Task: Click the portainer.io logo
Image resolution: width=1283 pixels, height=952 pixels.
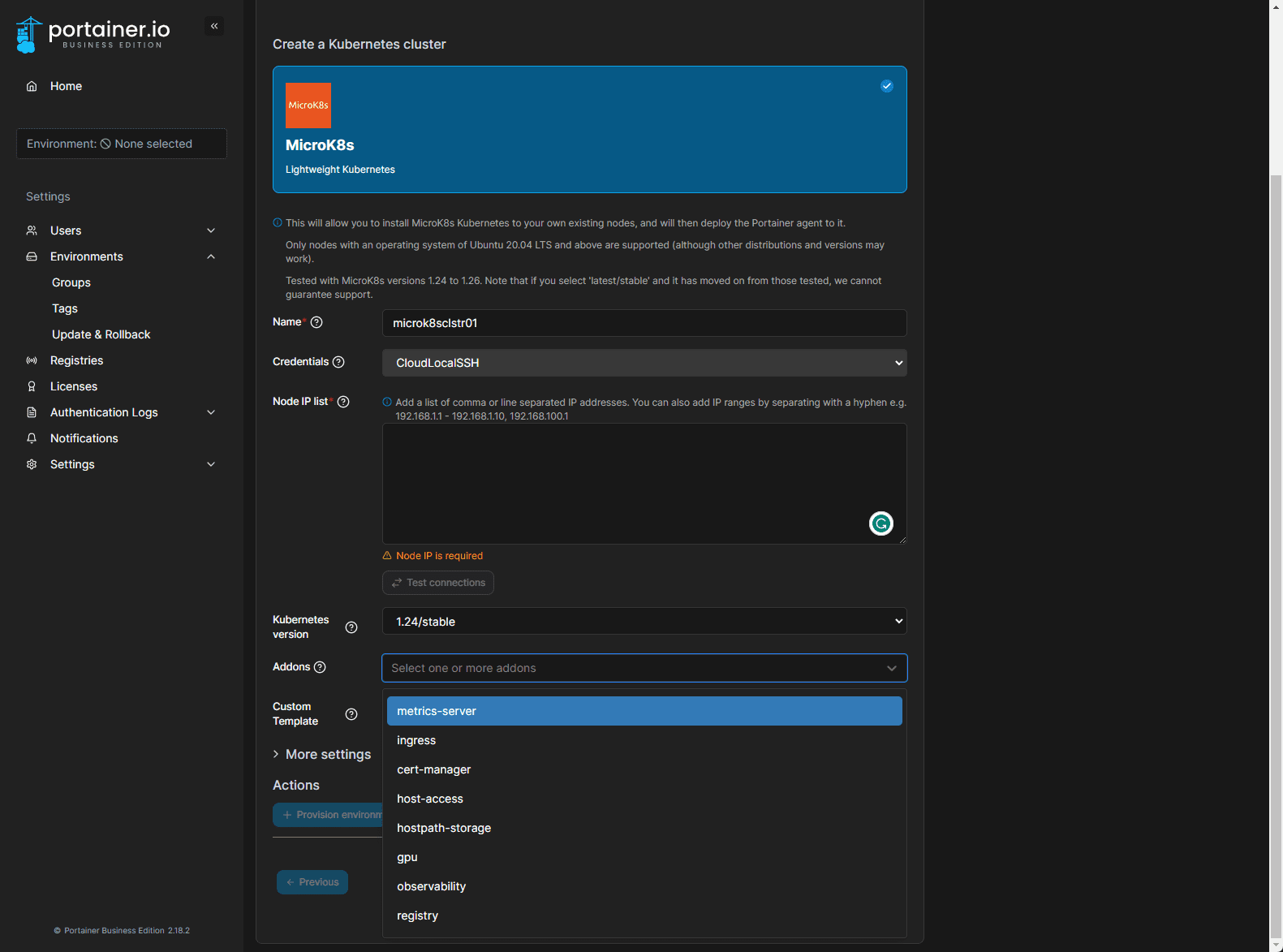Action: tap(93, 34)
